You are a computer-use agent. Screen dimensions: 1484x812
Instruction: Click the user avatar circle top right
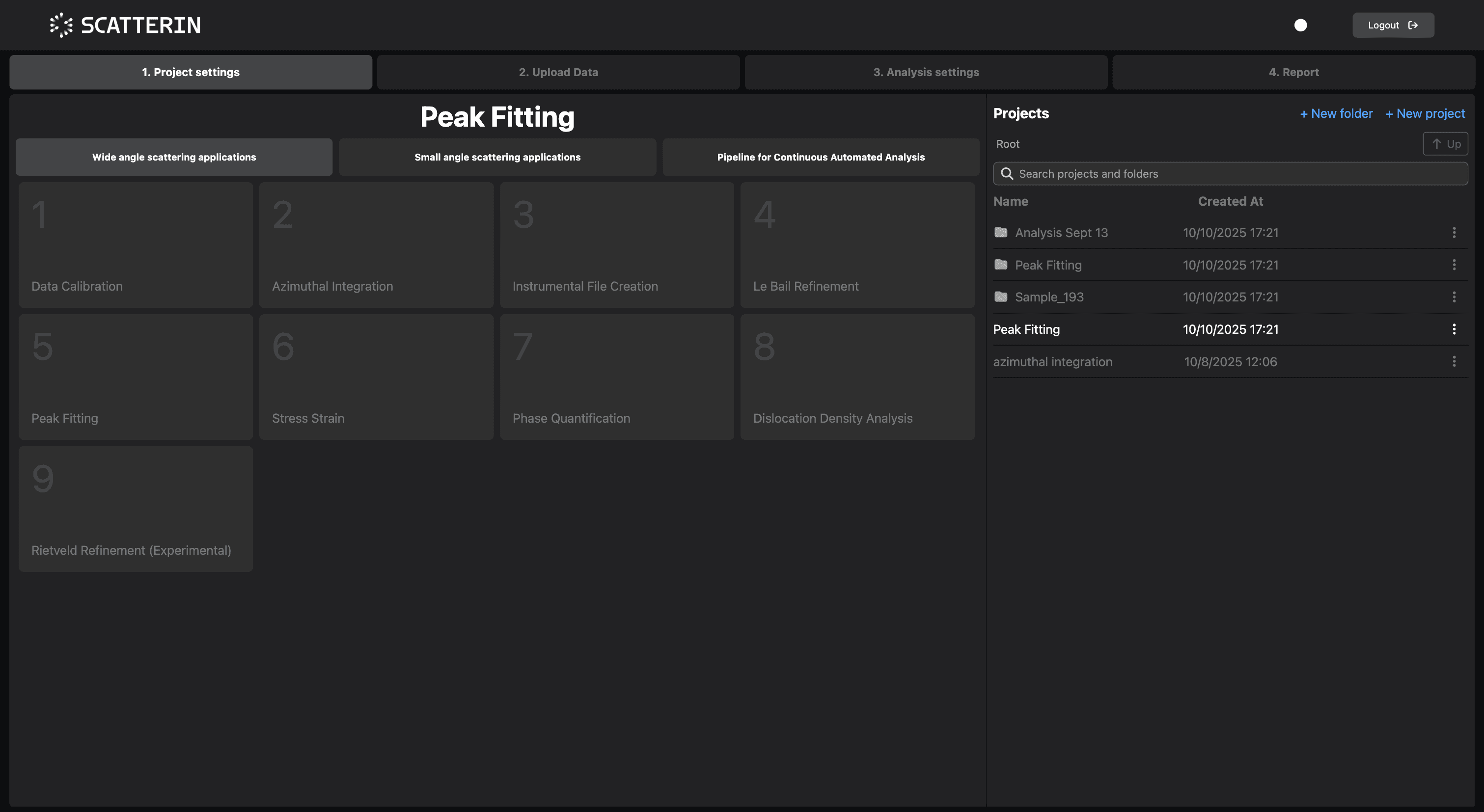1301,25
